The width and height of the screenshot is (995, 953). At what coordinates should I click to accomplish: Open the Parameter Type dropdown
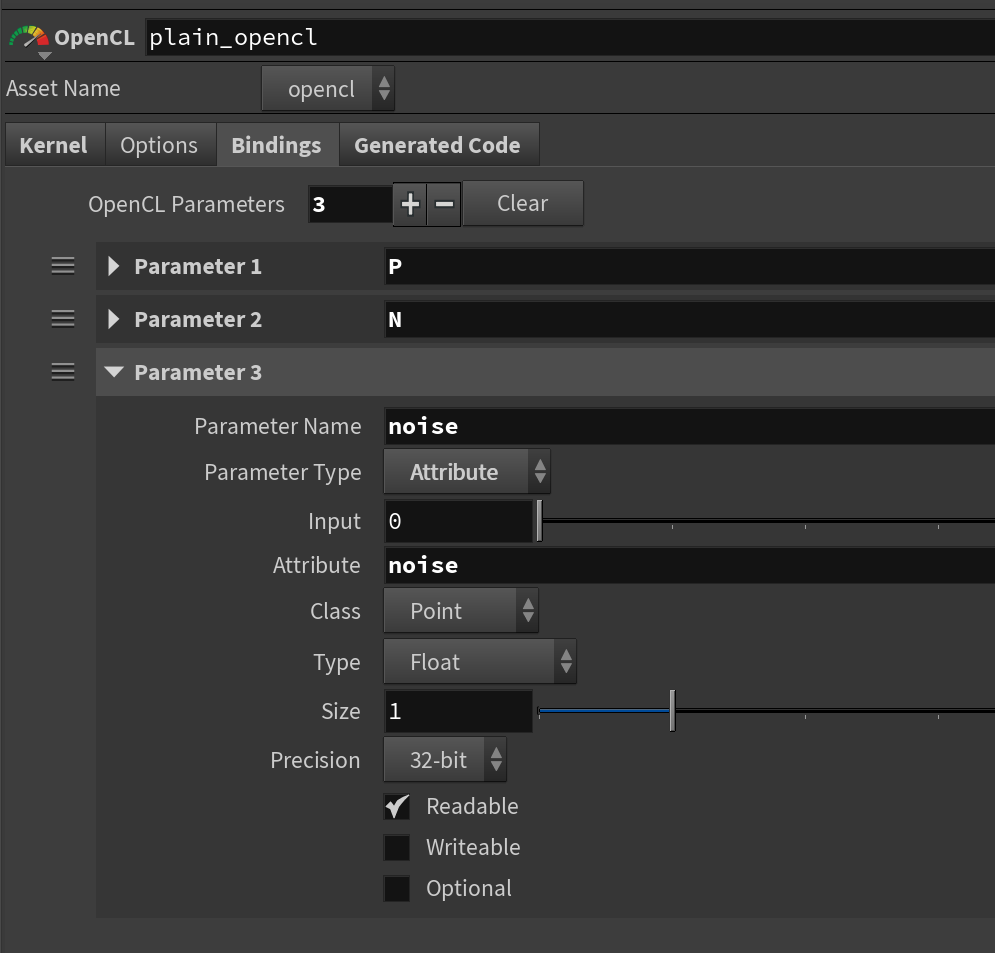point(466,472)
